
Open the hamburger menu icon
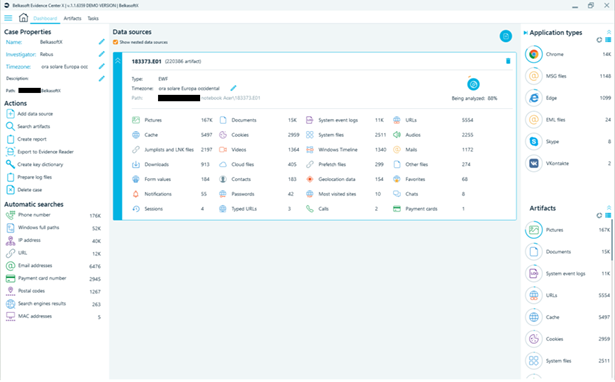pyautogui.click(x=8, y=18)
